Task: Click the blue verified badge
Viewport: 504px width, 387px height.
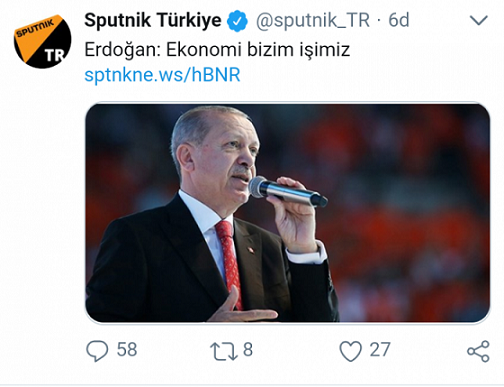Action: tap(237, 21)
